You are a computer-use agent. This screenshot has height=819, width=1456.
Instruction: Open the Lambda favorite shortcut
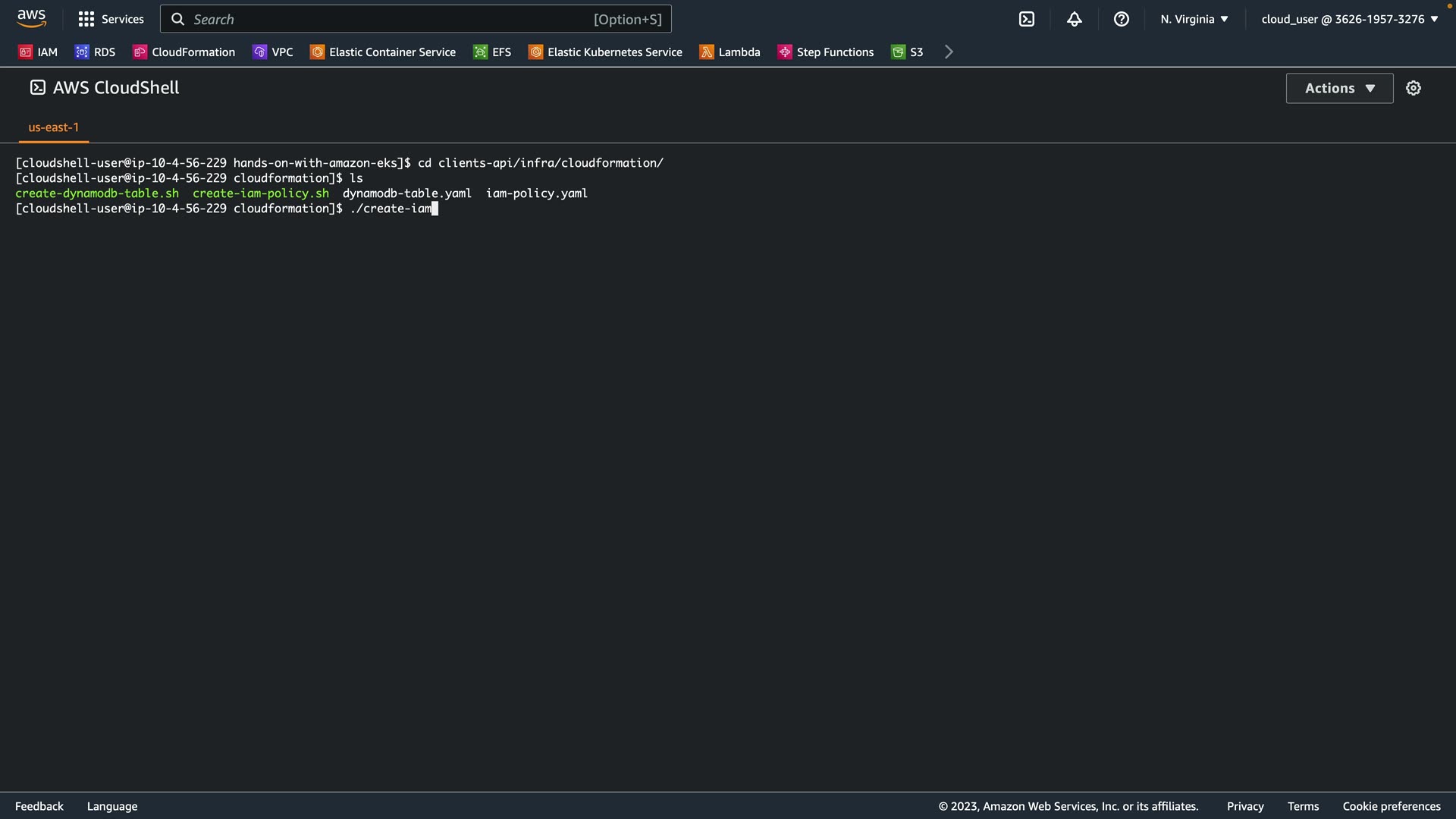pyautogui.click(x=730, y=52)
